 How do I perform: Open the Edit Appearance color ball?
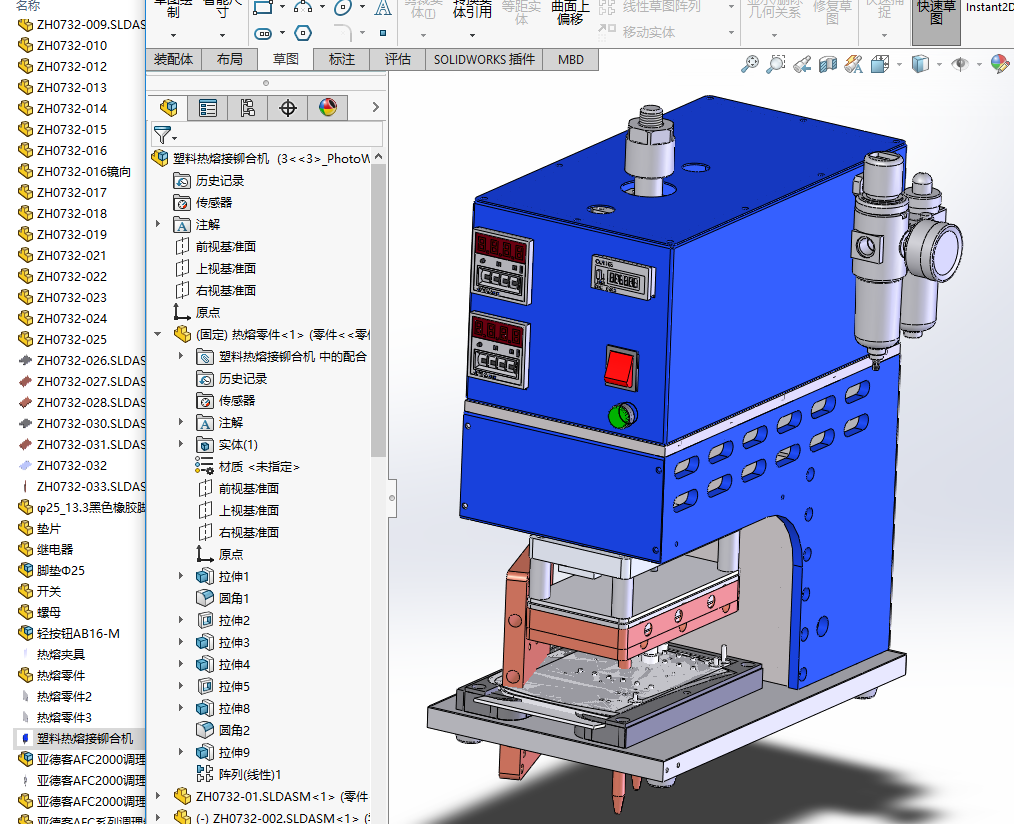tap(998, 65)
